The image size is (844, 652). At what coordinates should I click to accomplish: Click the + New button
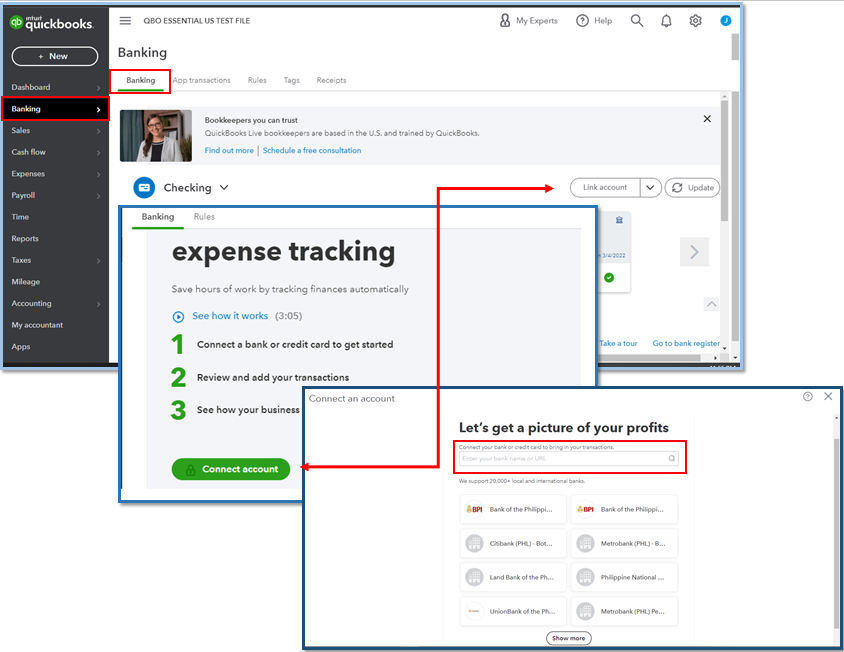[x=55, y=56]
